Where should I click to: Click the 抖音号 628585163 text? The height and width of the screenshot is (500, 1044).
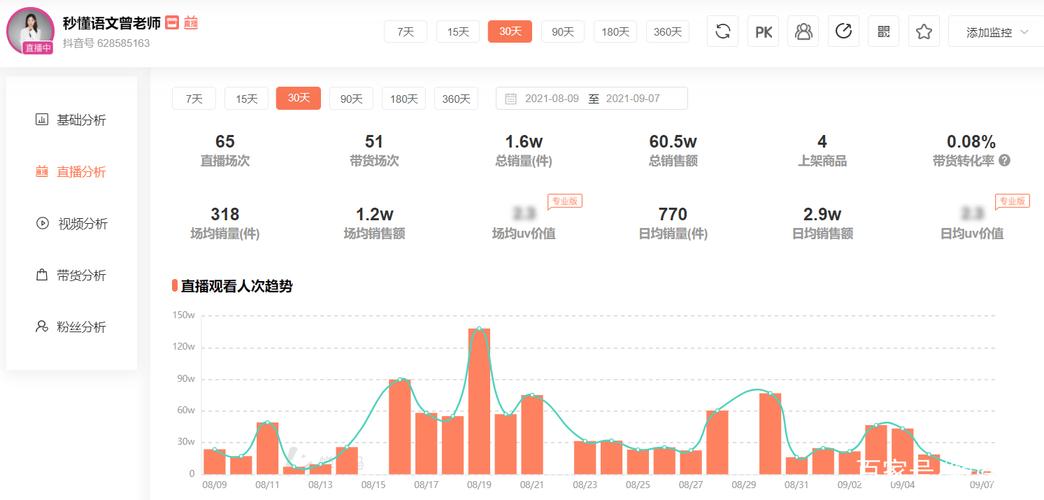[106, 43]
